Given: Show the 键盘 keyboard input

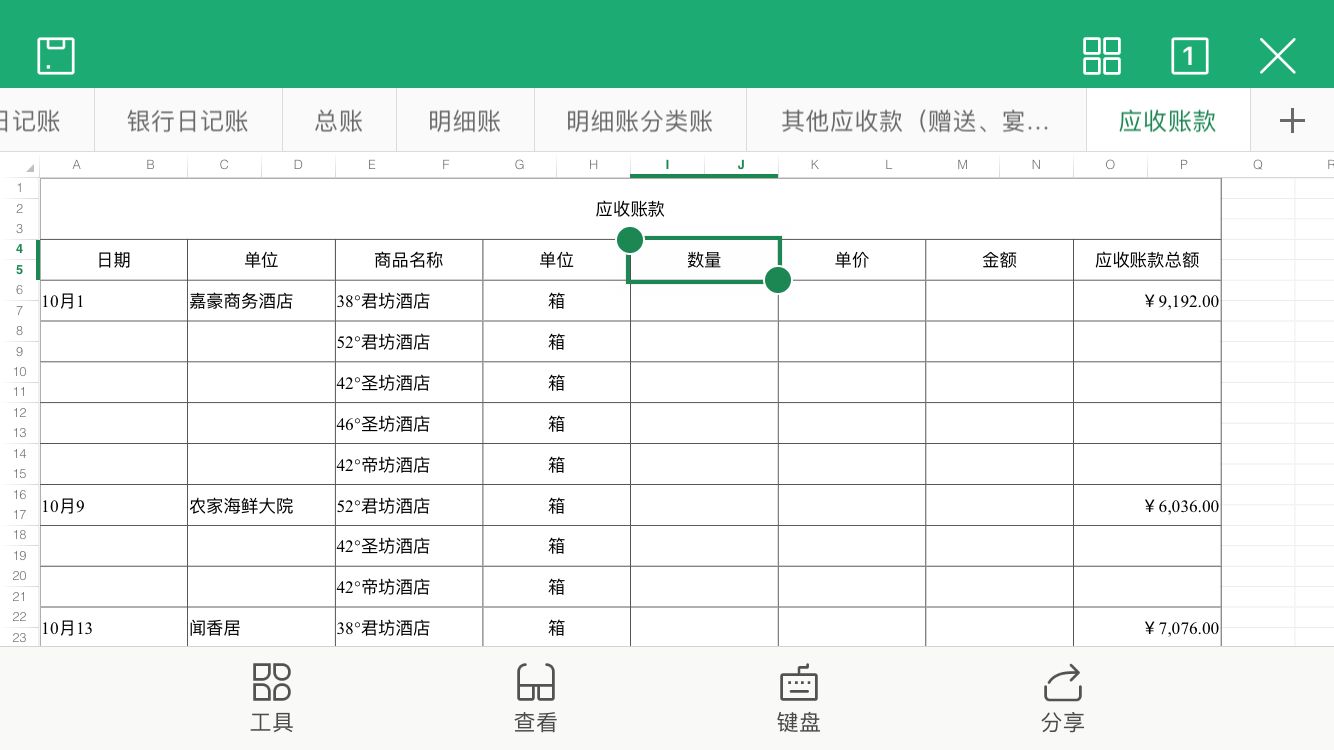Looking at the screenshot, I should click(x=797, y=697).
